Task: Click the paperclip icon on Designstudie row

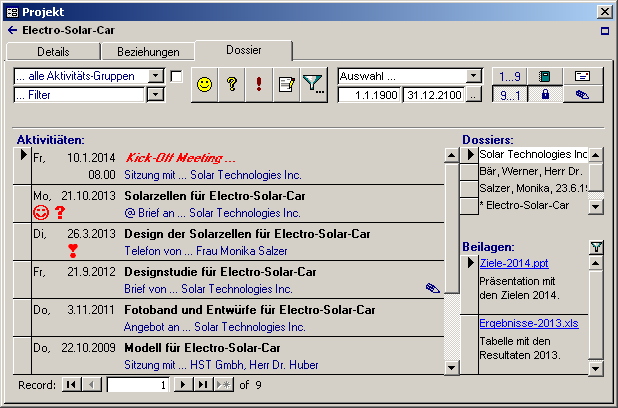Action: point(433,288)
